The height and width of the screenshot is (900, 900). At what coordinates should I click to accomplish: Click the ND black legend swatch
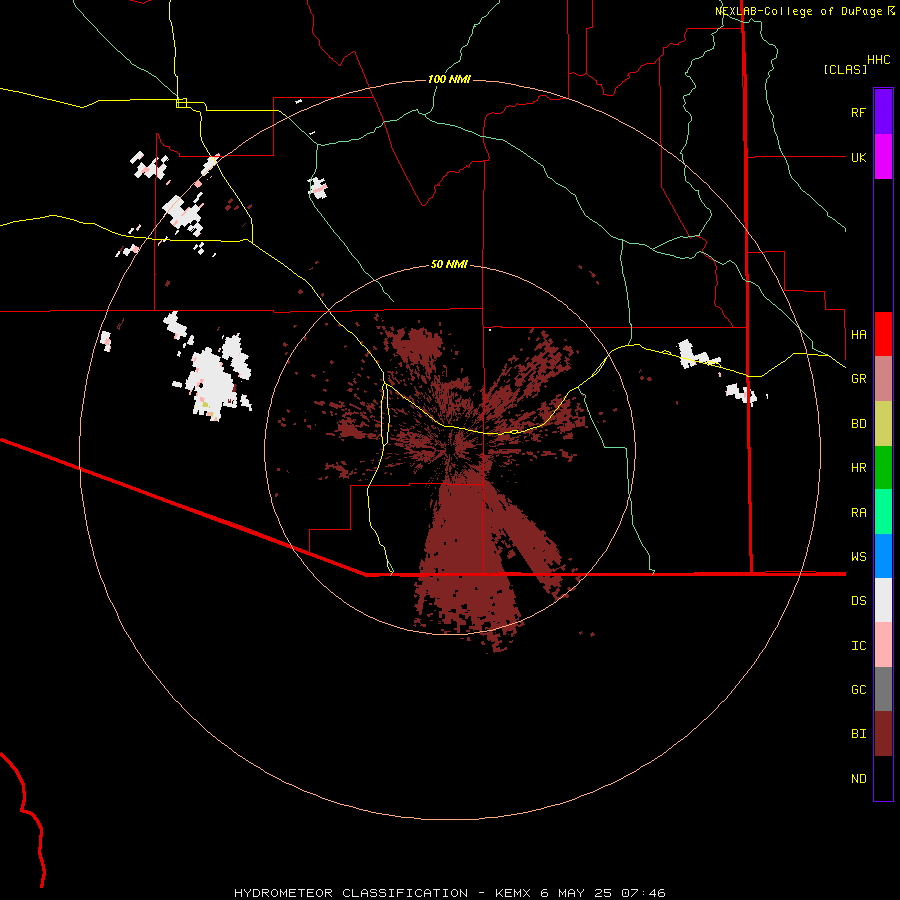tap(883, 778)
